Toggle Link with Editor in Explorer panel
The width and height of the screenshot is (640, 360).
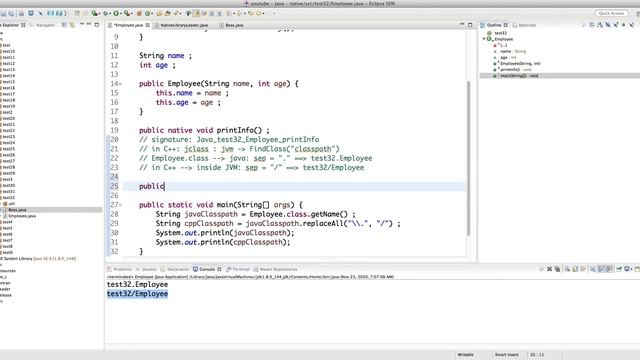(72, 25)
